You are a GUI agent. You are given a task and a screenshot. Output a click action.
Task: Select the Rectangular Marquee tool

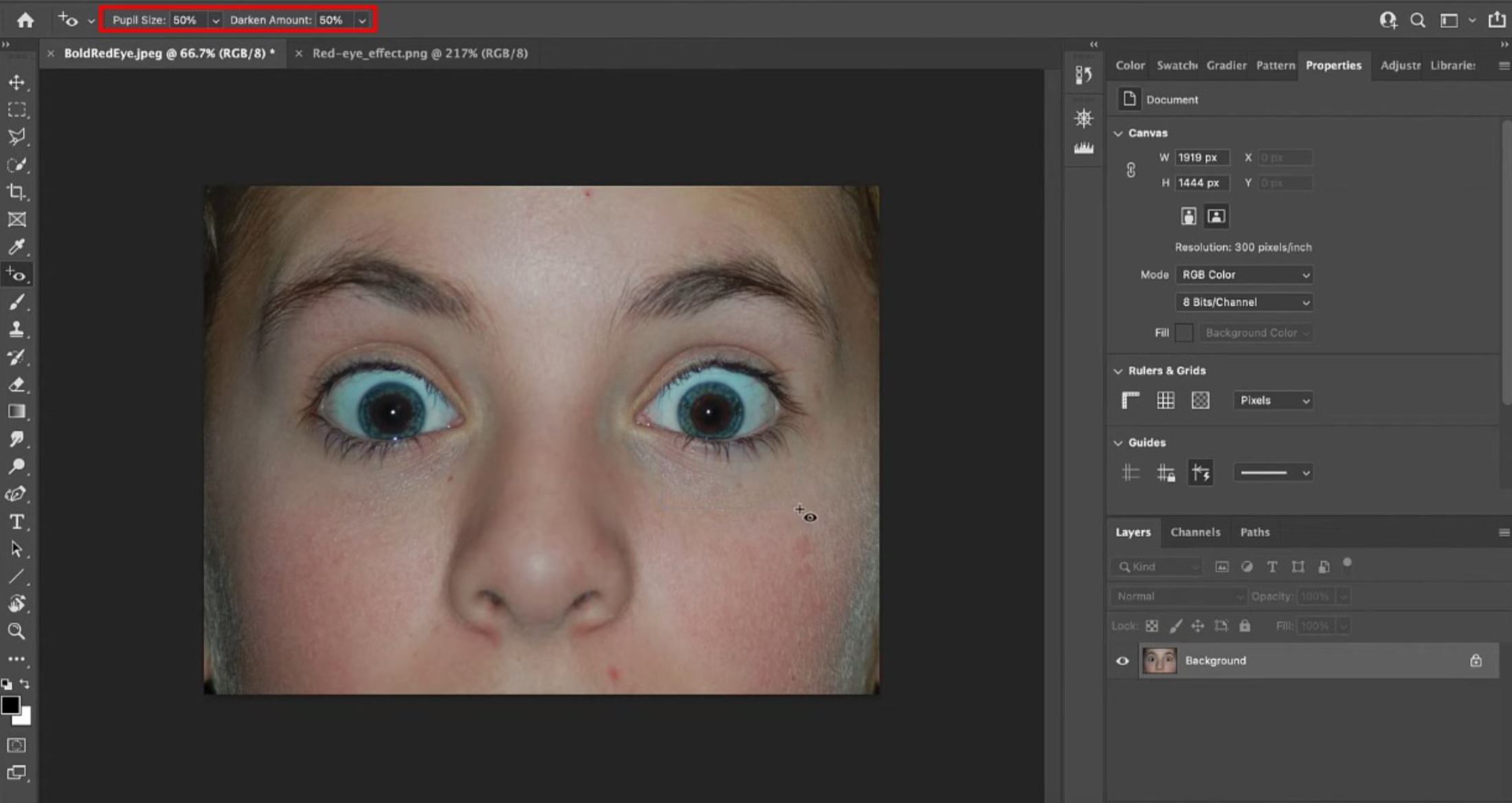pos(16,110)
